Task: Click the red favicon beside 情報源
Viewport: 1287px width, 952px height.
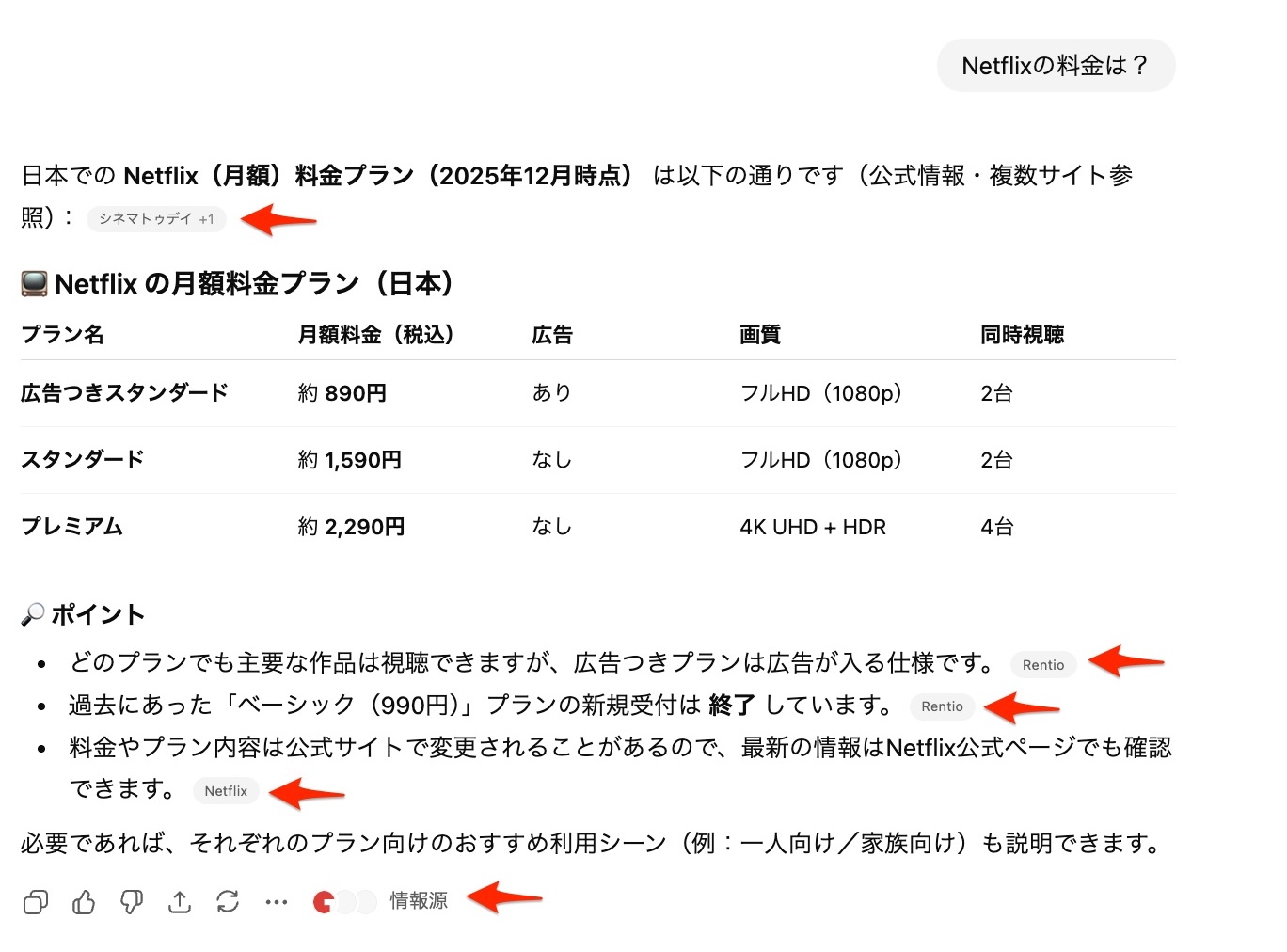Action: tap(321, 902)
